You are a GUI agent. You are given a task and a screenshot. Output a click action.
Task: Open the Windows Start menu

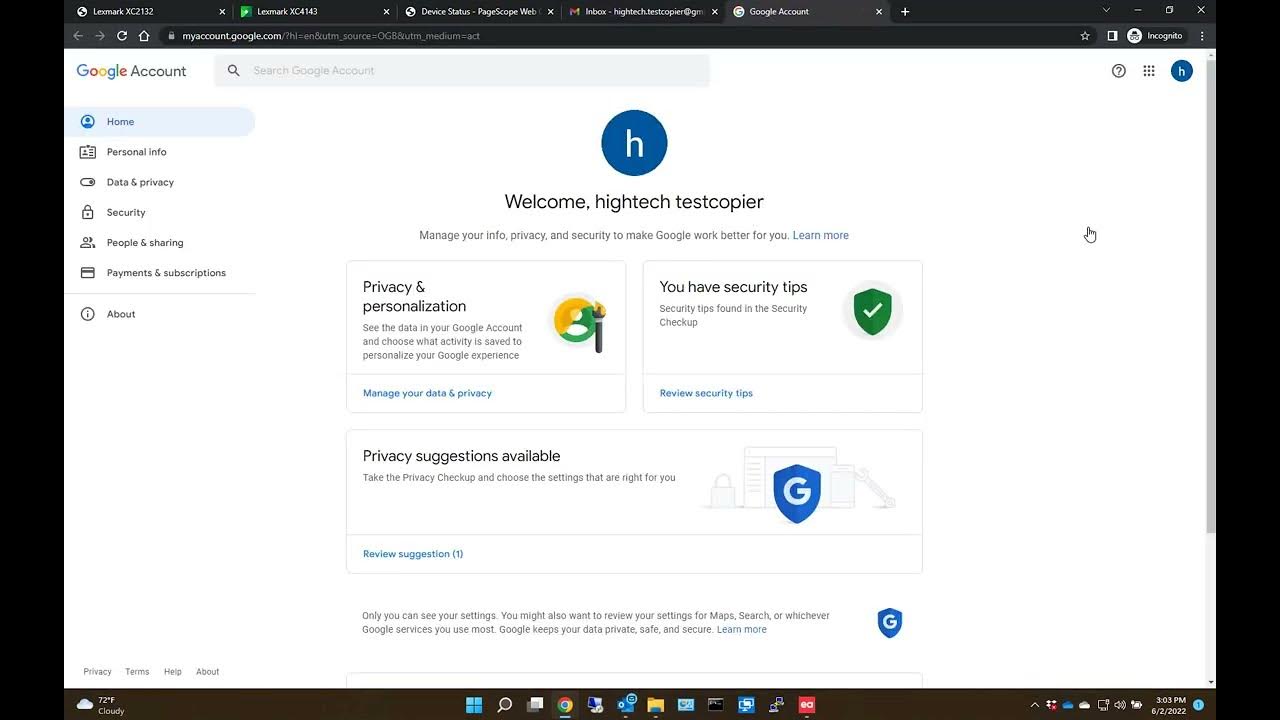pos(474,705)
